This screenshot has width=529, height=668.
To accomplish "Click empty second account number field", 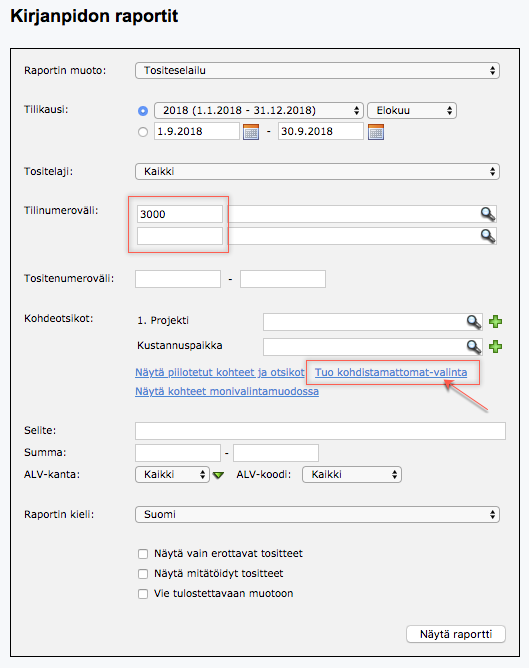I will click(180, 236).
